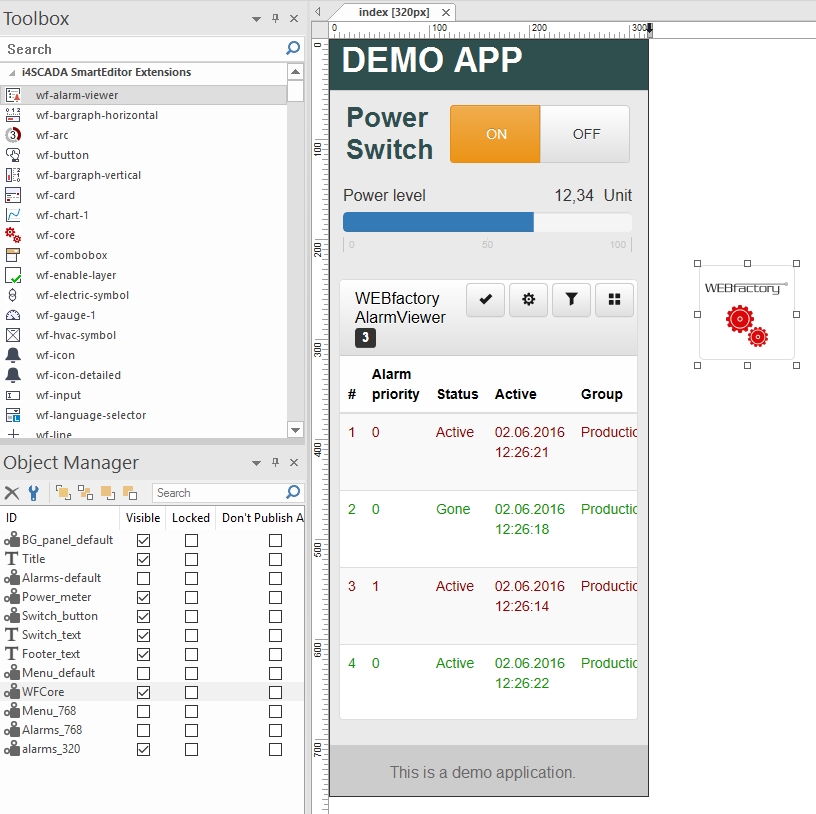816x814 pixels.
Task: Click the Don't Publish column header
Action: (260, 518)
